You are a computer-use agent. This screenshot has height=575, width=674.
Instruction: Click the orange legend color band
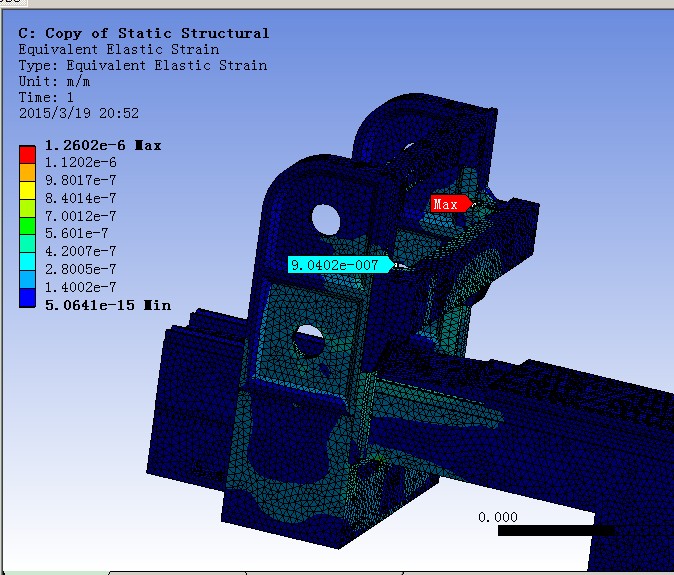pos(27,172)
